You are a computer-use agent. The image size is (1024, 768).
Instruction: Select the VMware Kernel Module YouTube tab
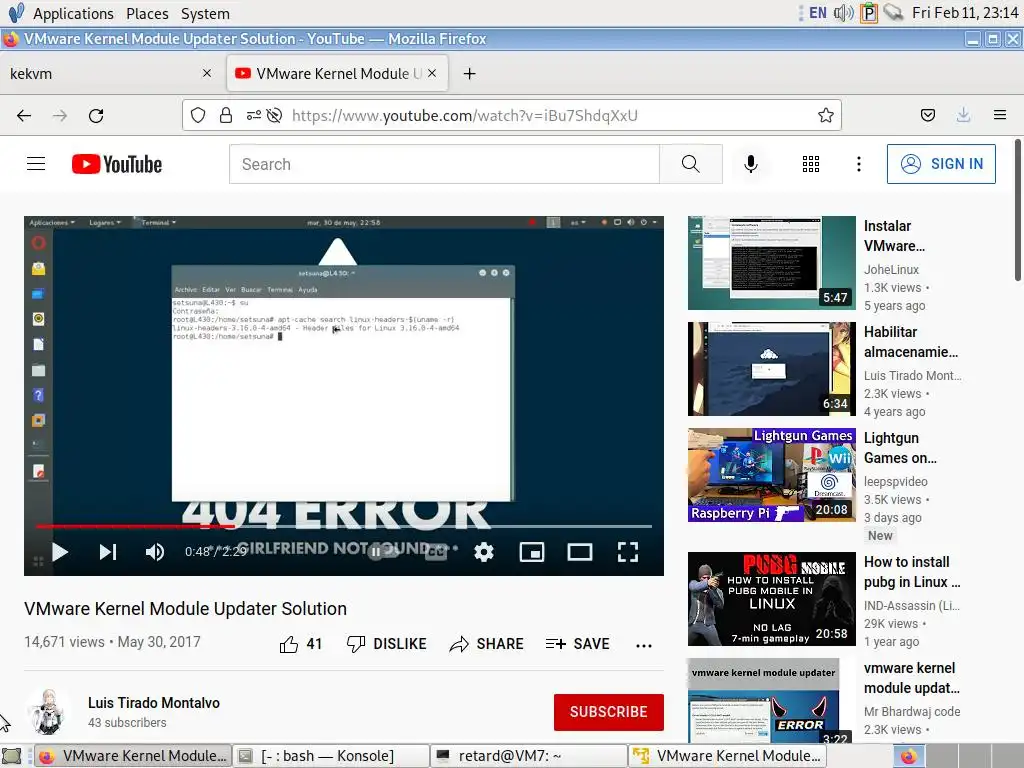point(337,73)
